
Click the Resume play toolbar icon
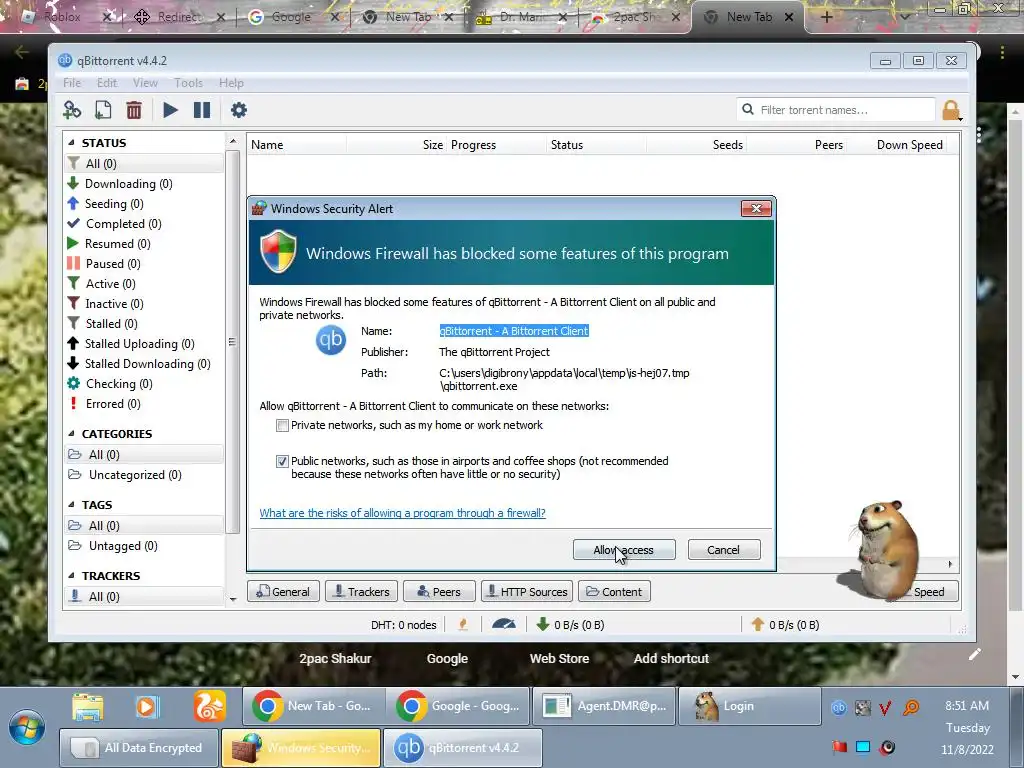pos(170,110)
